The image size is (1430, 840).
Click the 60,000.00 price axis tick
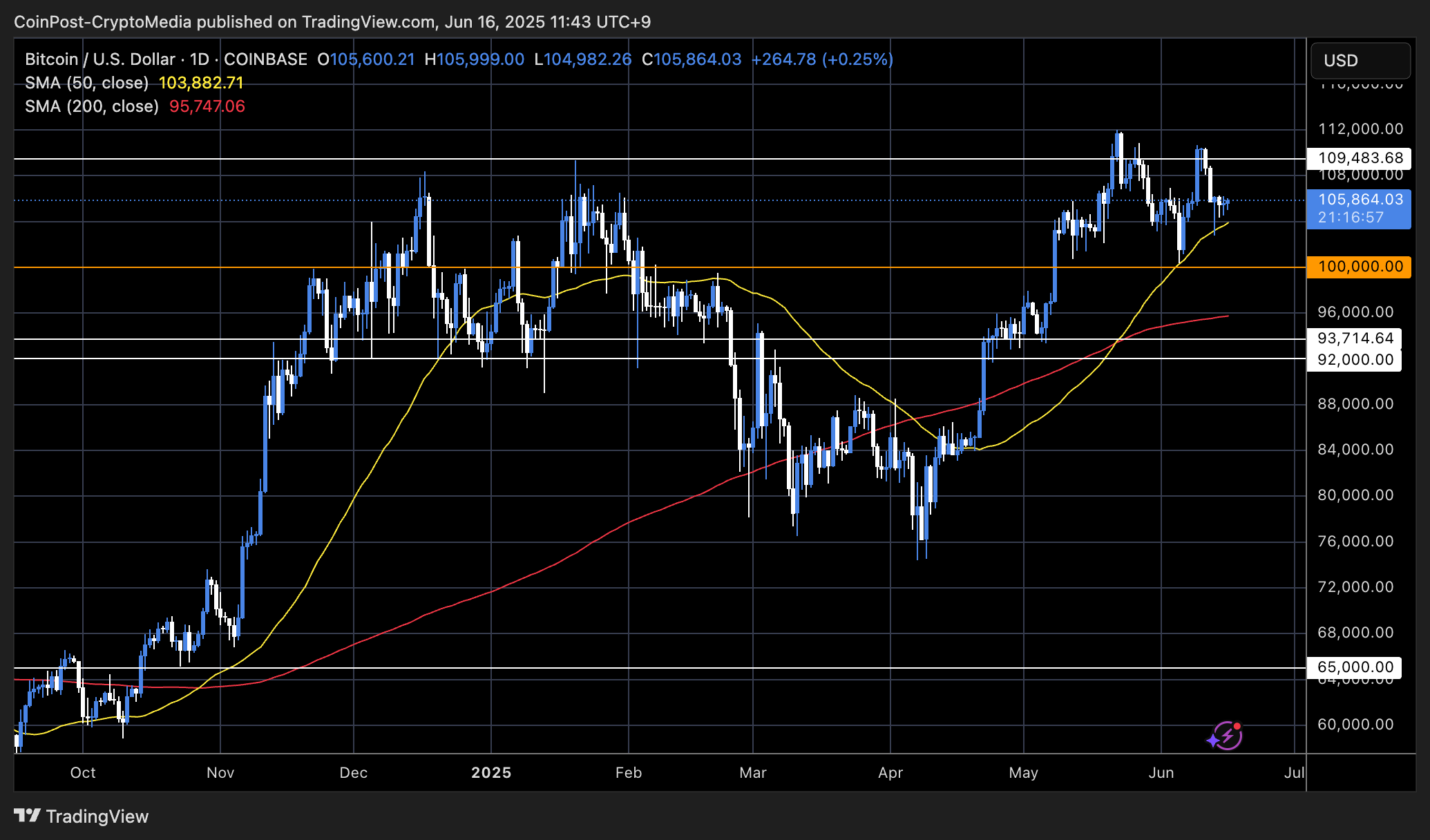pos(1355,725)
